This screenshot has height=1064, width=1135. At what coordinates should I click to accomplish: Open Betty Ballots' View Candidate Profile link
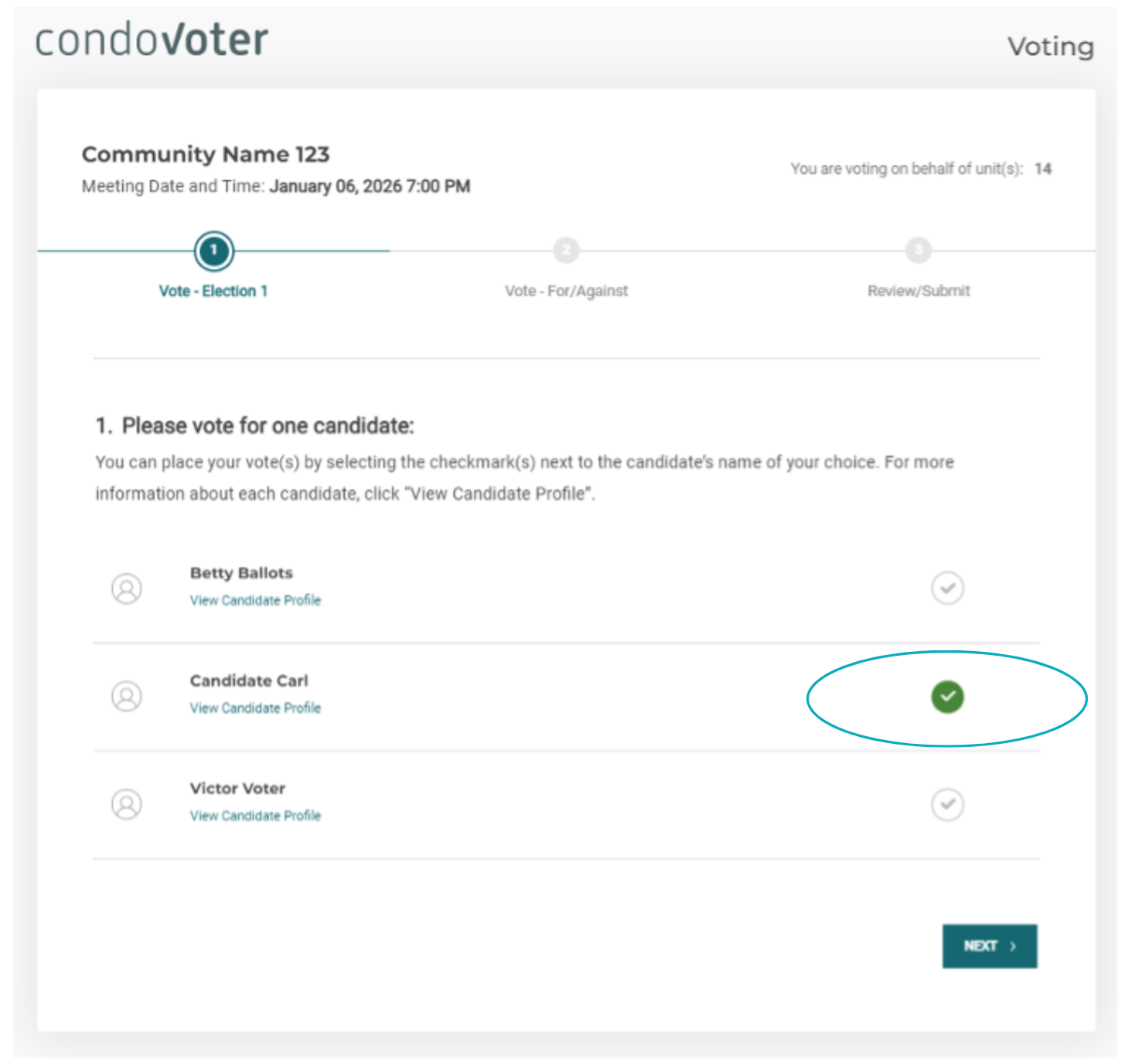pyautogui.click(x=255, y=600)
